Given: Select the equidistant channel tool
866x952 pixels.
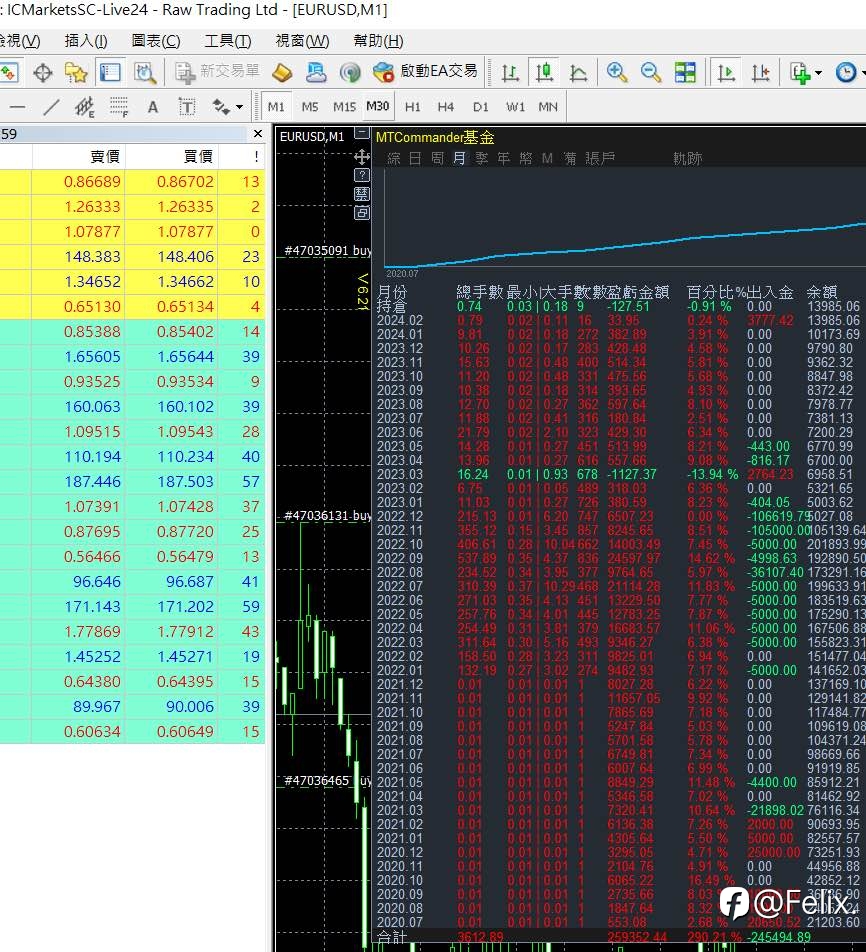Looking at the screenshot, I should pyautogui.click(x=85, y=107).
